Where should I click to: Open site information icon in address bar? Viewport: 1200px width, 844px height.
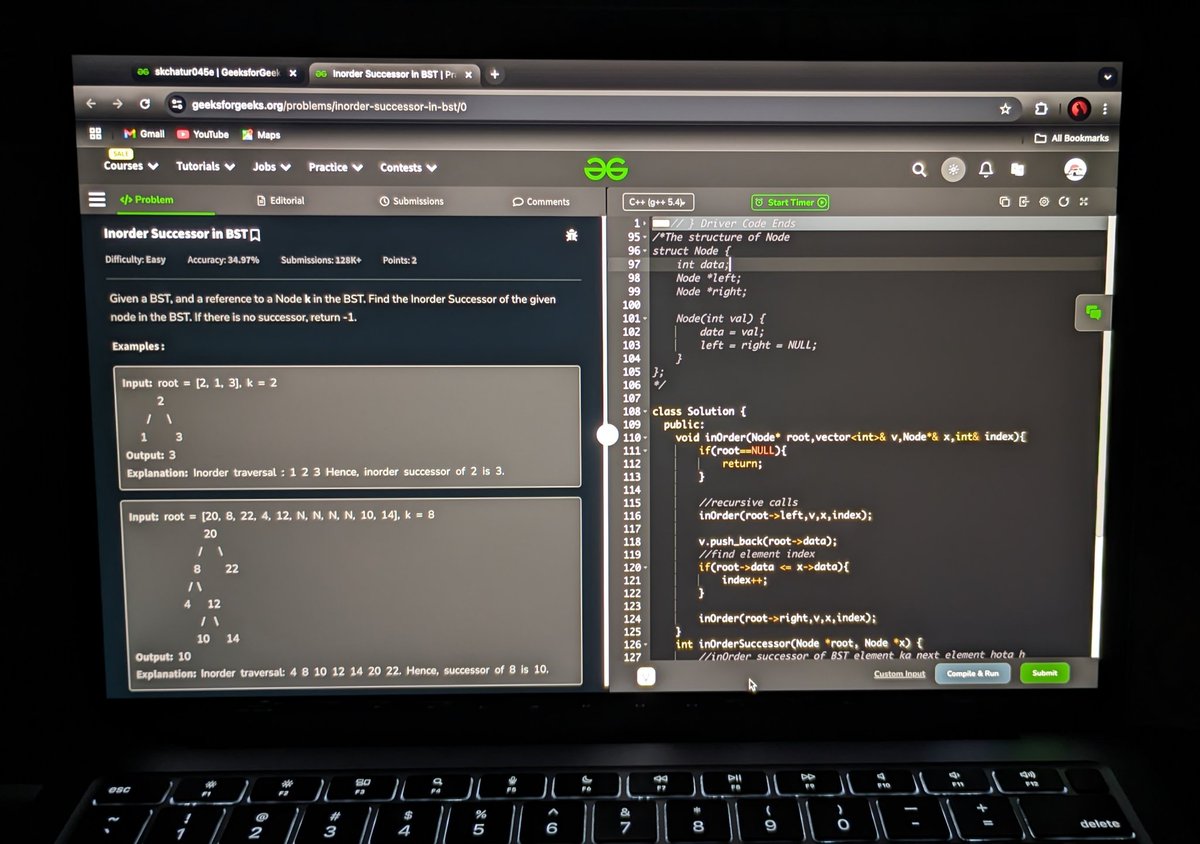coord(178,104)
